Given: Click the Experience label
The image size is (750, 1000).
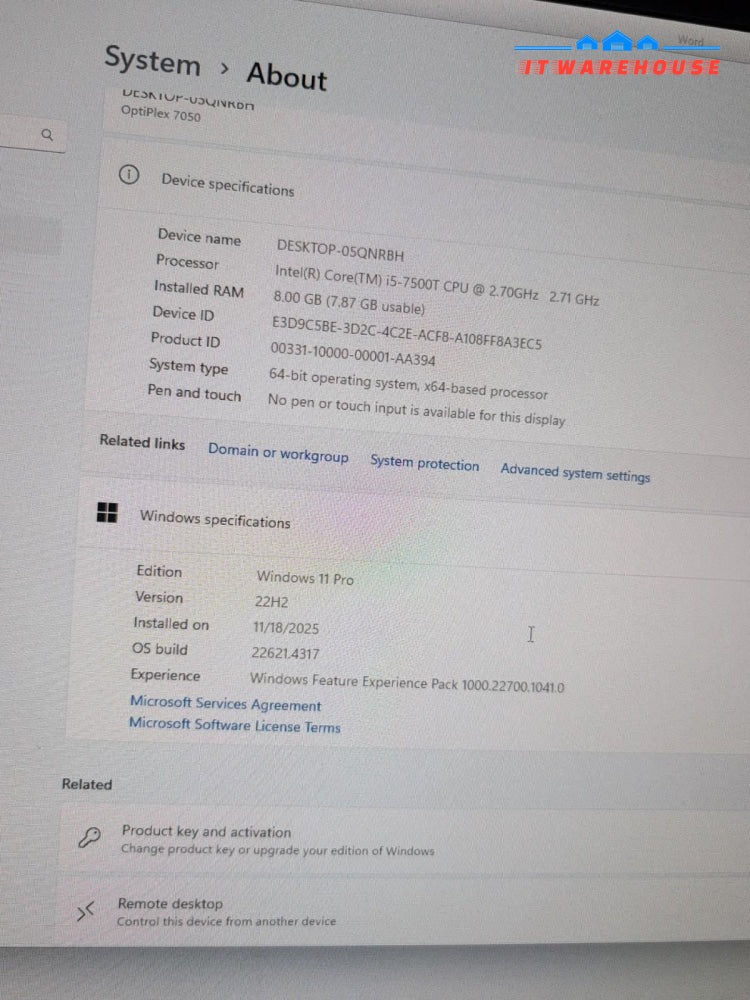Looking at the screenshot, I should [165, 674].
